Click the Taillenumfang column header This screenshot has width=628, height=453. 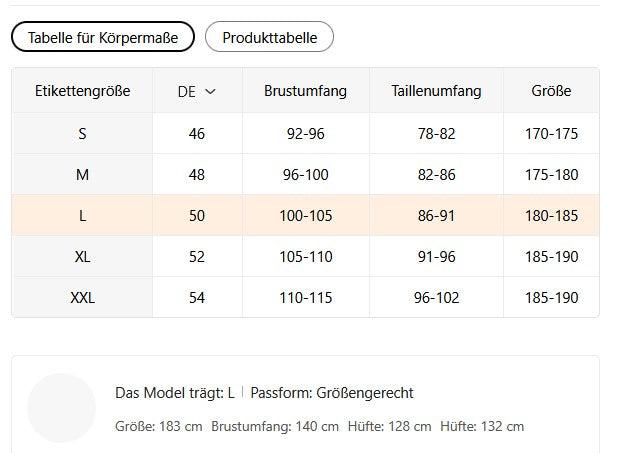click(436, 91)
